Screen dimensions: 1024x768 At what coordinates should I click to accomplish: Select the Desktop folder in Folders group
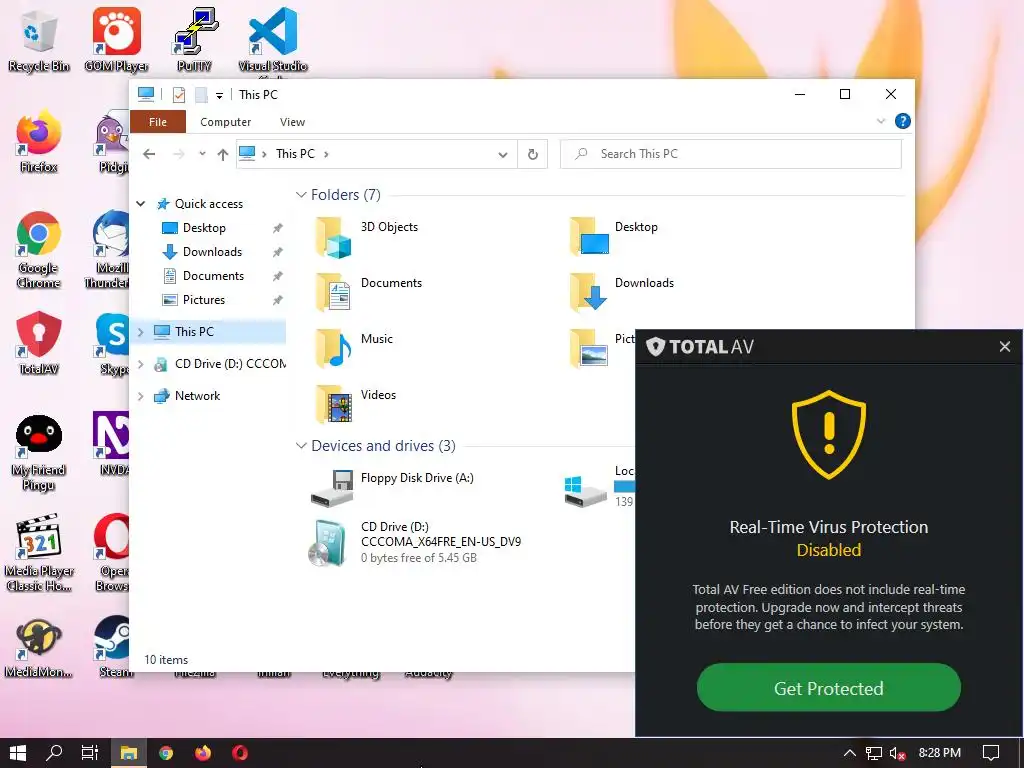[615, 236]
